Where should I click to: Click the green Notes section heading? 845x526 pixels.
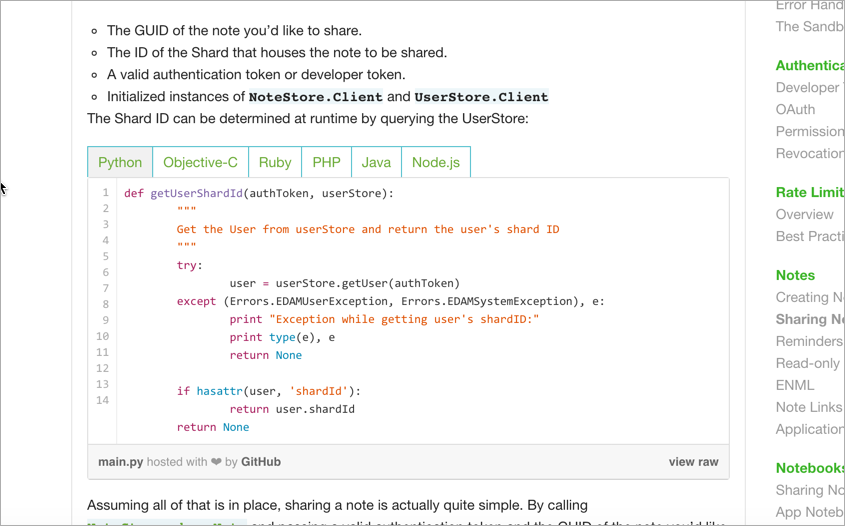[x=795, y=275]
